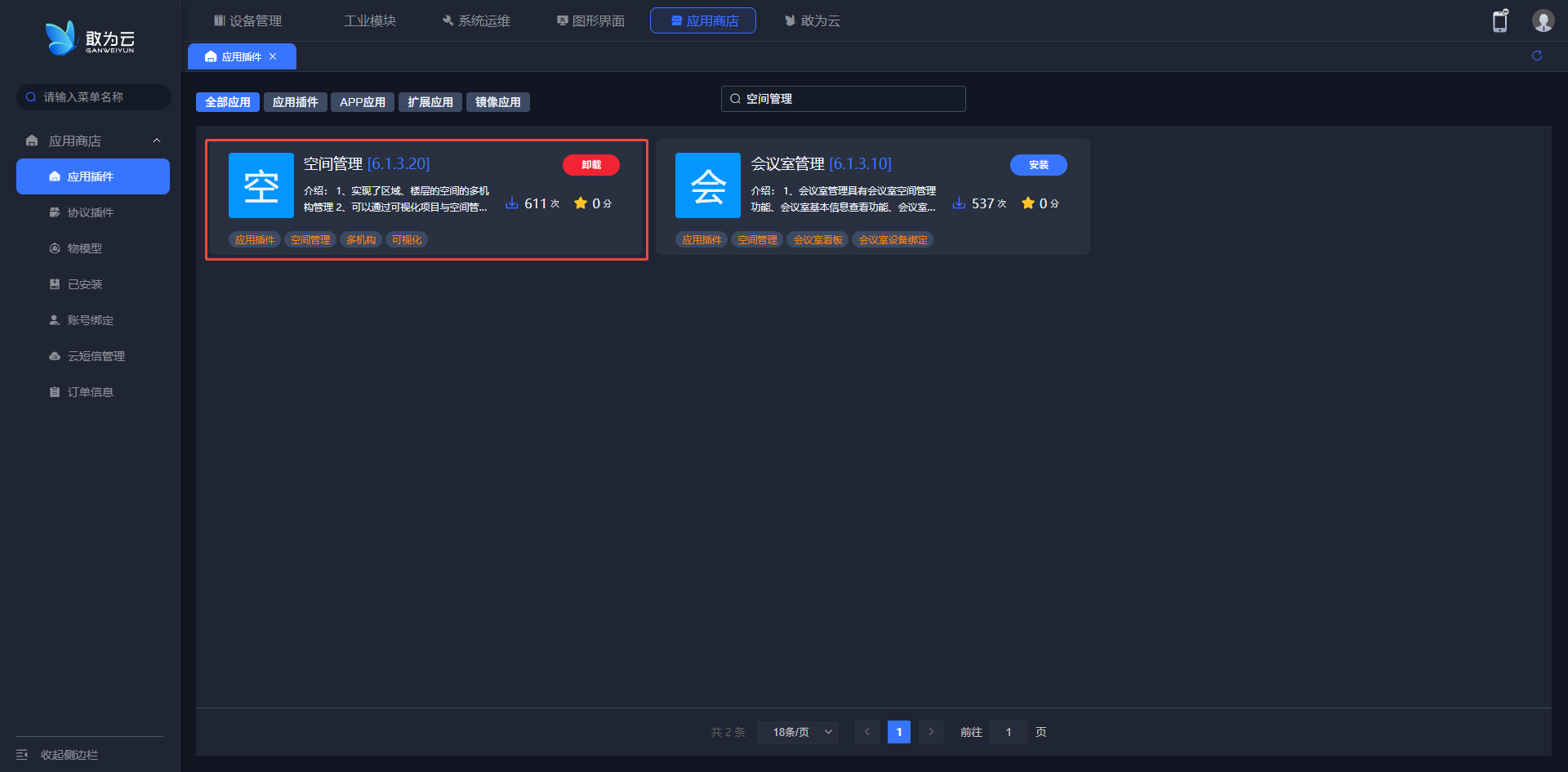Filter by 扩展应用
This screenshot has width=1568, height=772.
pos(430,102)
